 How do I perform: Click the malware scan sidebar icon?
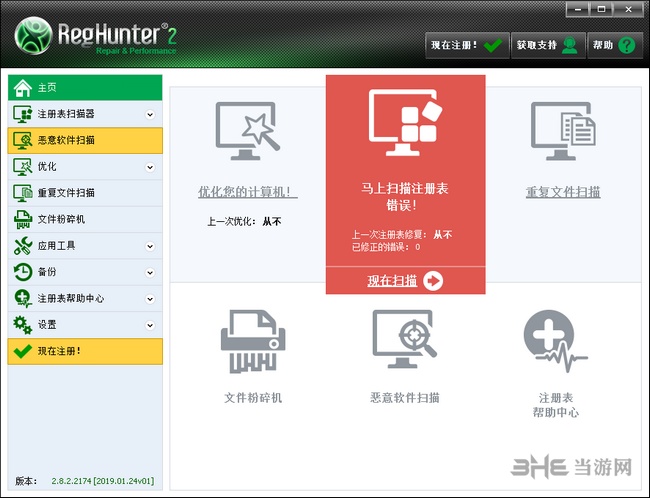(22, 141)
